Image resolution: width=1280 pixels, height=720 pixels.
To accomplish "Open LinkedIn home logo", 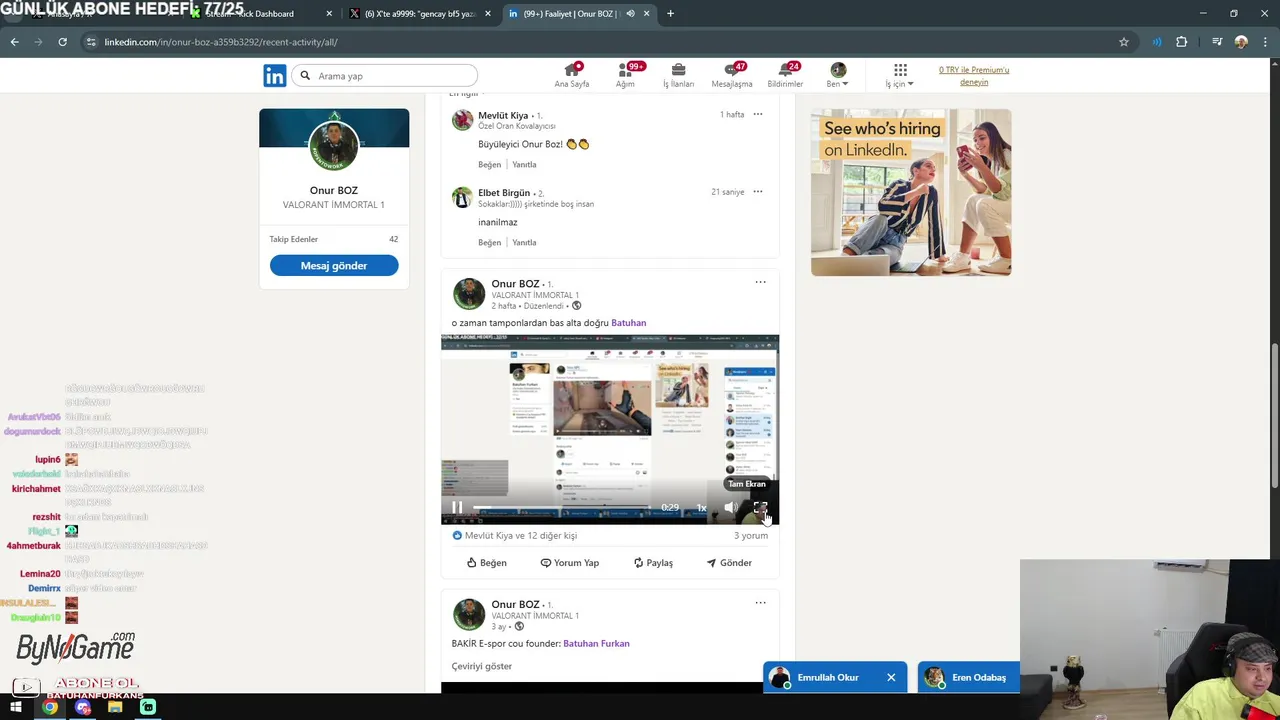I will click(275, 76).
